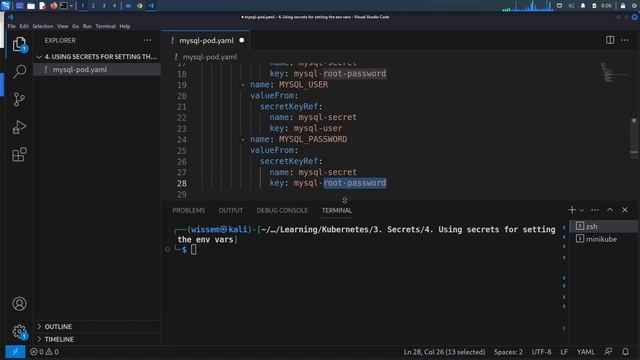This screenshot has width=640, height=360.
Task: Open the terminal launch profile dropdown arrow
Action: click(582, 210)
